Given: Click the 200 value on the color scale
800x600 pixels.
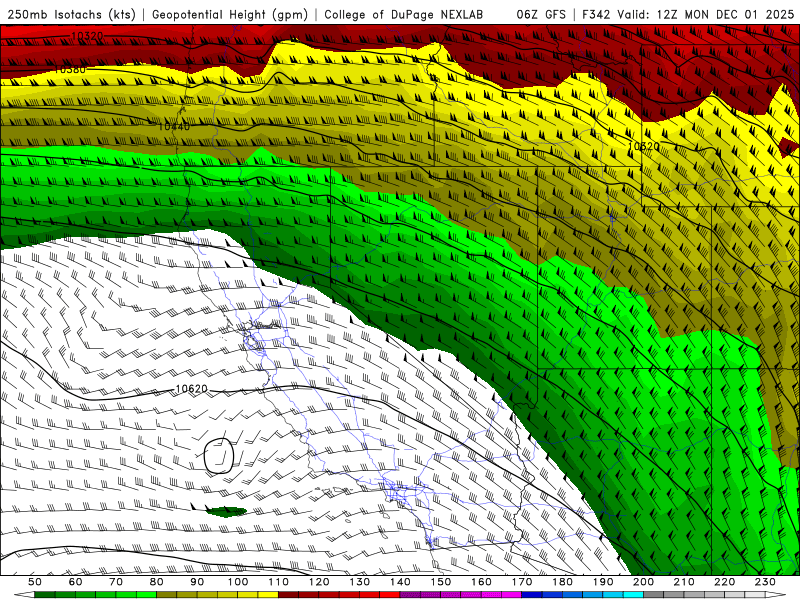Looking at the screenshot, I should [x=643, y=582].
